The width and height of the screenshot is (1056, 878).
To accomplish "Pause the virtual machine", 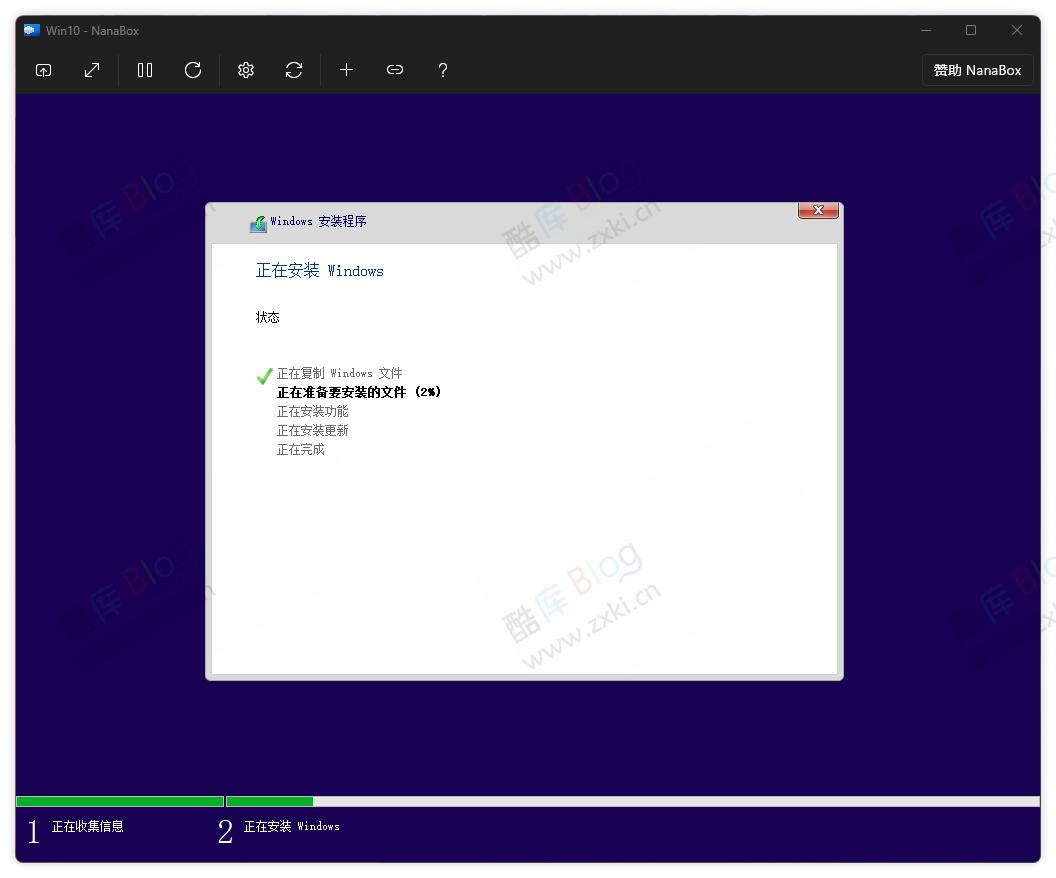I will [144, 70].
